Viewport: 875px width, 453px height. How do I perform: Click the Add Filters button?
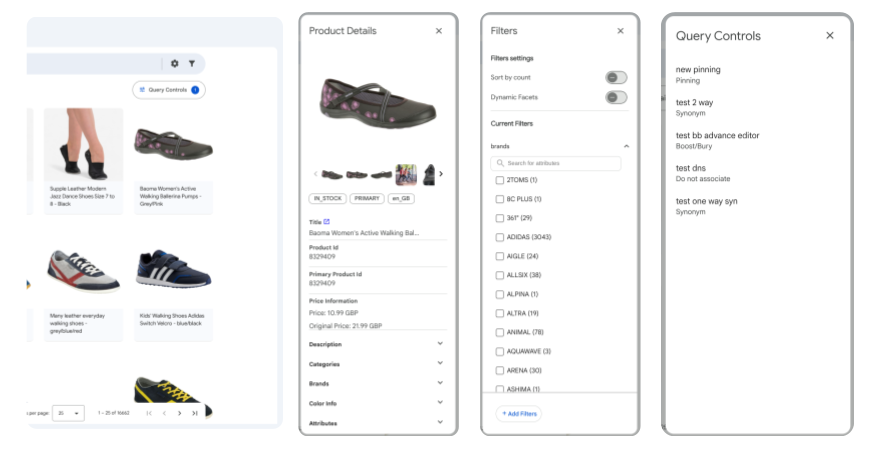[519, 414]
